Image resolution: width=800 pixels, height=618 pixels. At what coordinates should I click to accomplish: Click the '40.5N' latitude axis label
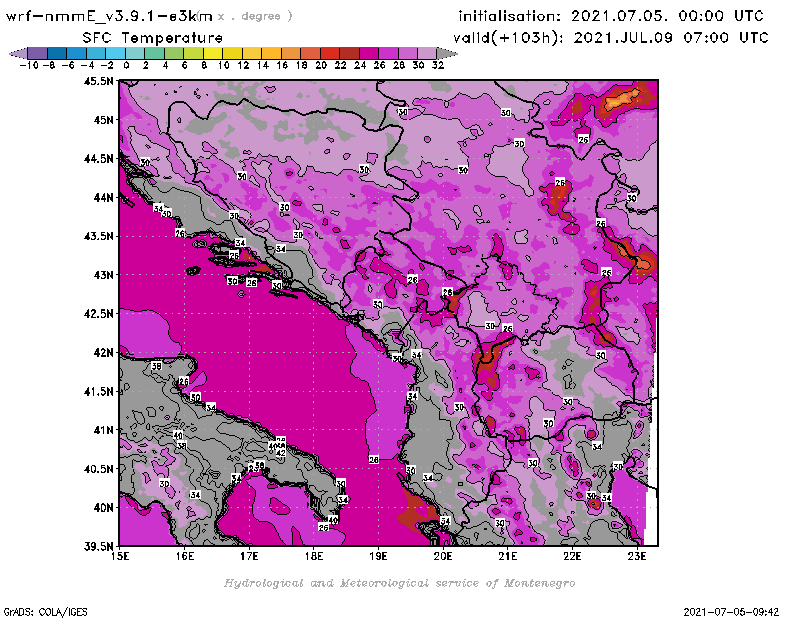pyautogui.click(x=98, y=469)
